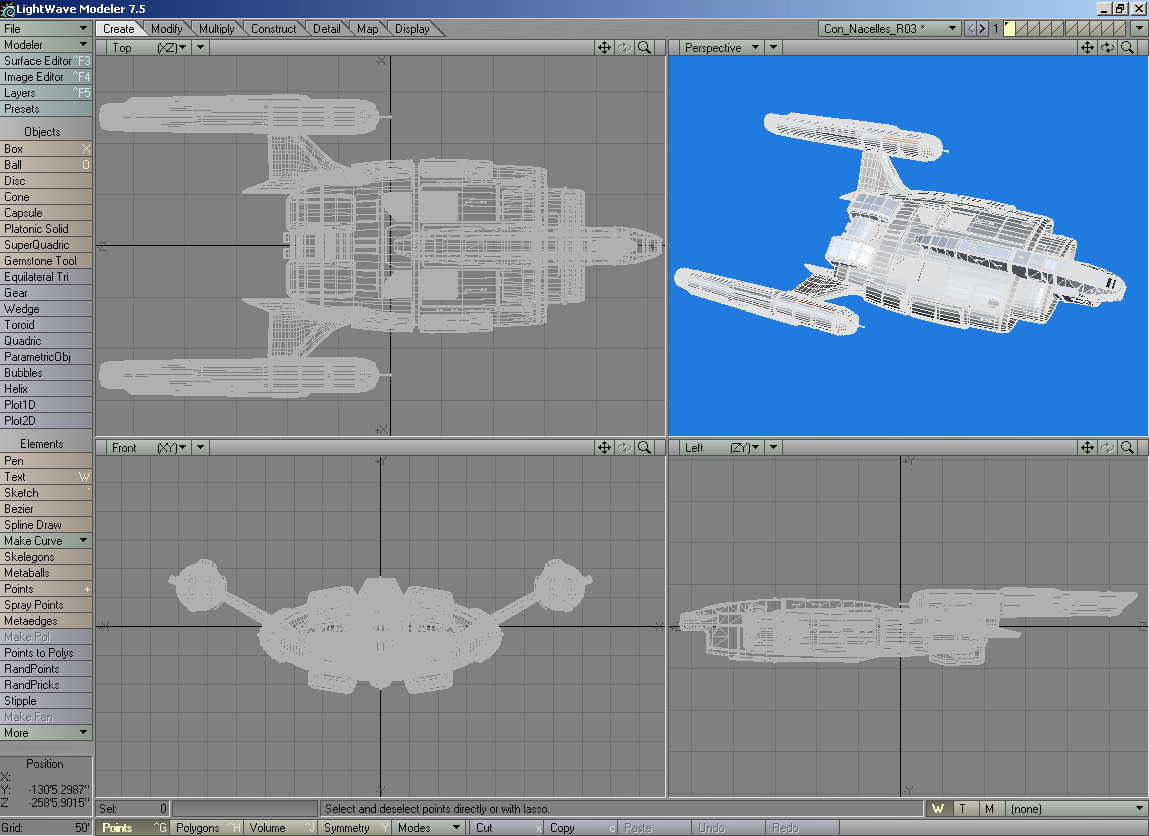Toggle Points selection mode
The height and width of the screenshot is (836, 1149).
point(133,828)
